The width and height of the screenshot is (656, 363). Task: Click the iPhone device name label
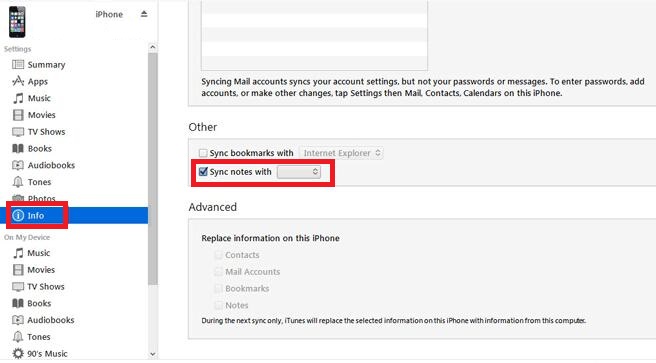[109, 14]
